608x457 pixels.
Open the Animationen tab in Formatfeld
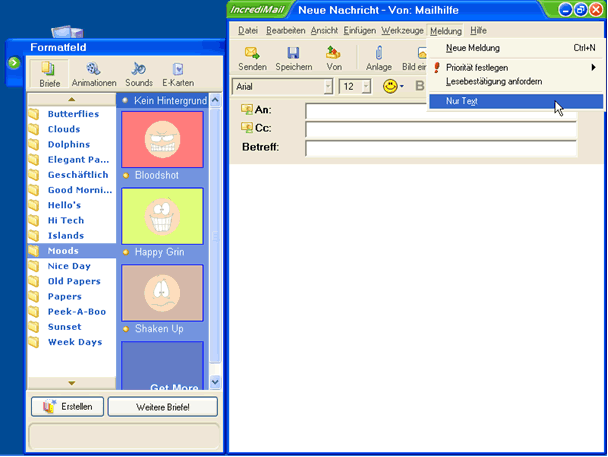94,74
